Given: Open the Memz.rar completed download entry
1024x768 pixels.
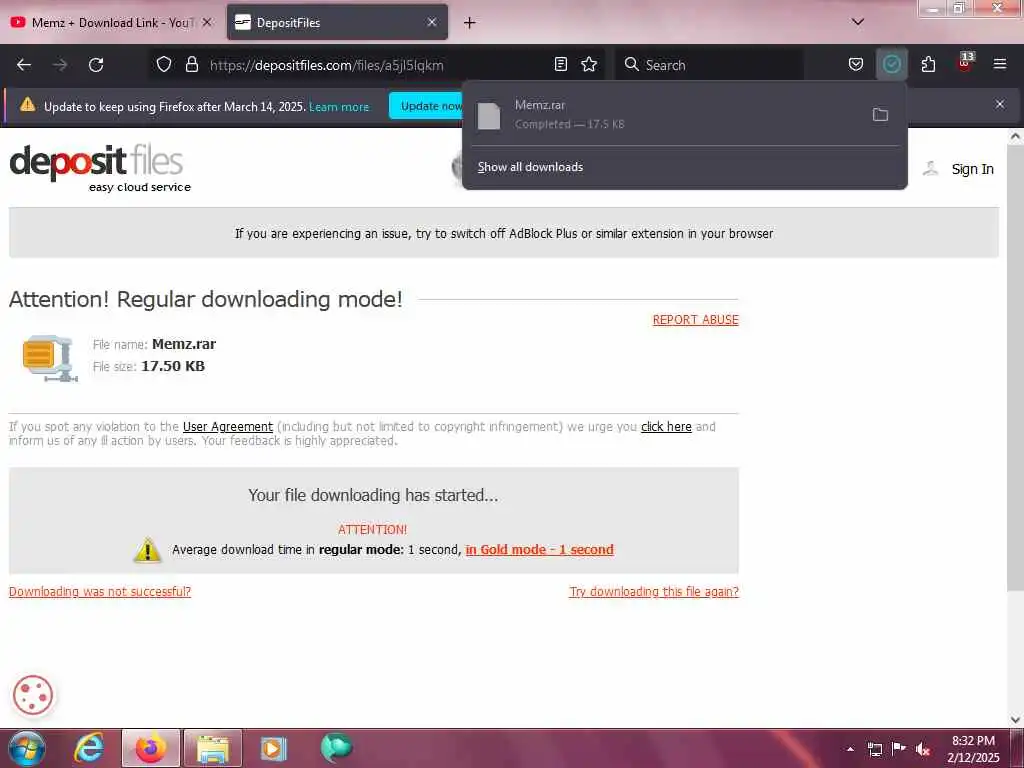Looking at the screenshot, I should point(666,114).
